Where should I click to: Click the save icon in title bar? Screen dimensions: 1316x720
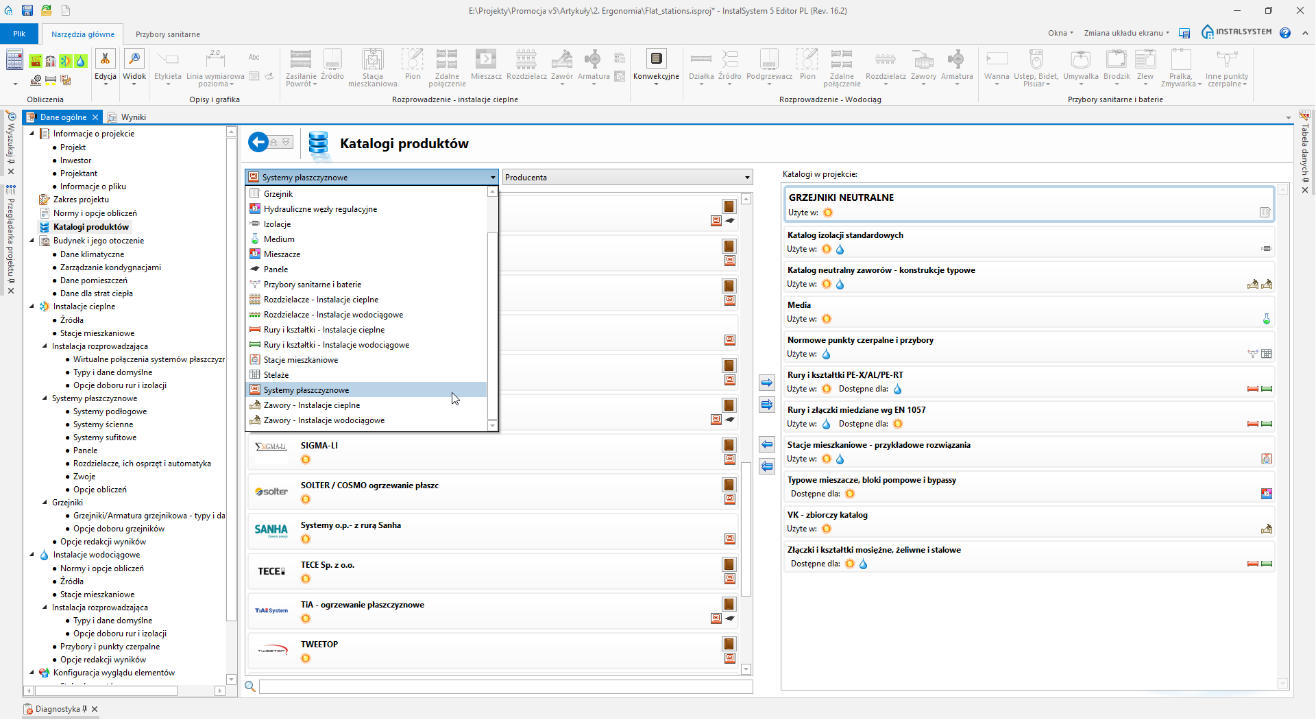28,9
